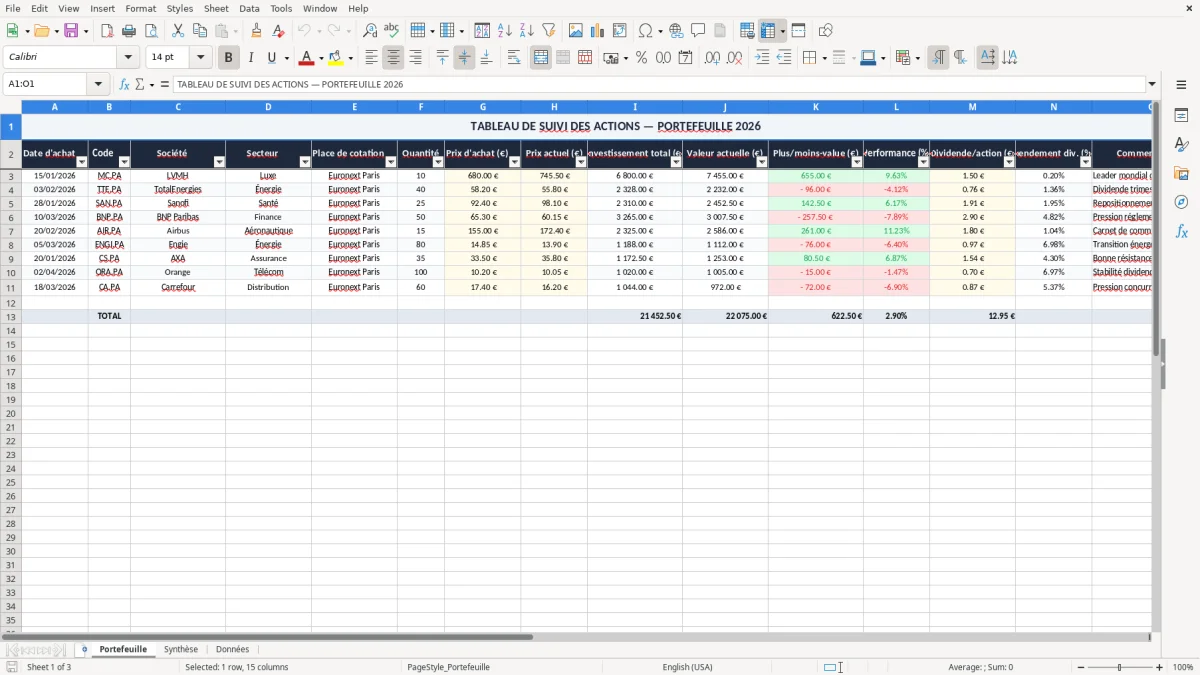The image size is (1200, 675).
Task: Click the language English (USA) status field
Action: click(x=688, y=667)
